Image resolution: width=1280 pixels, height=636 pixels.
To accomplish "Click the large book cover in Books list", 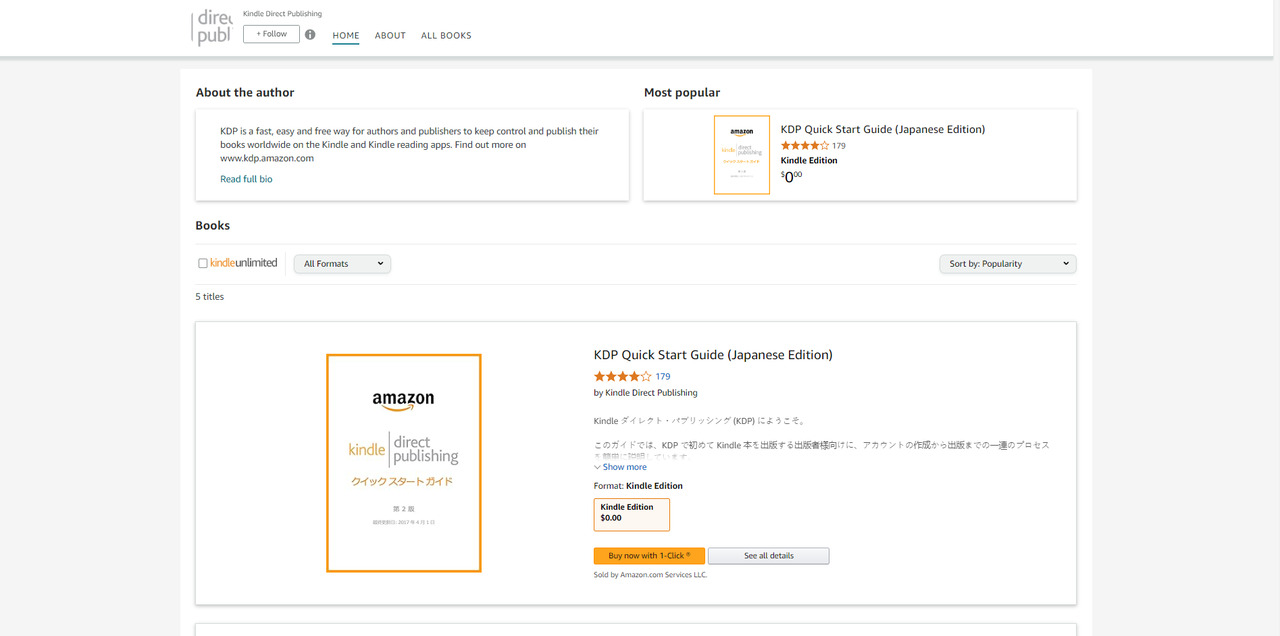I will (x=404, y=463).
